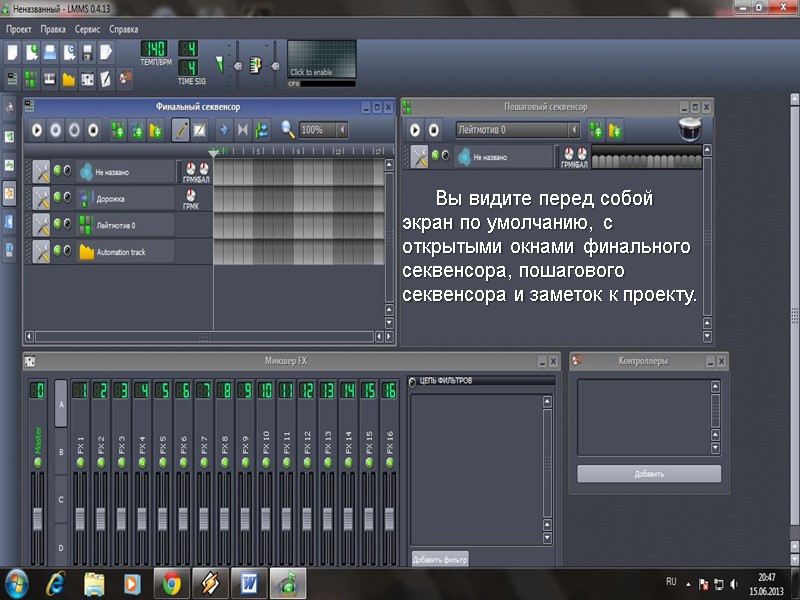Show the FX Mixer toolbar icon
The image size is (800, 600).
pyautogui.click(x=87, y=79)
